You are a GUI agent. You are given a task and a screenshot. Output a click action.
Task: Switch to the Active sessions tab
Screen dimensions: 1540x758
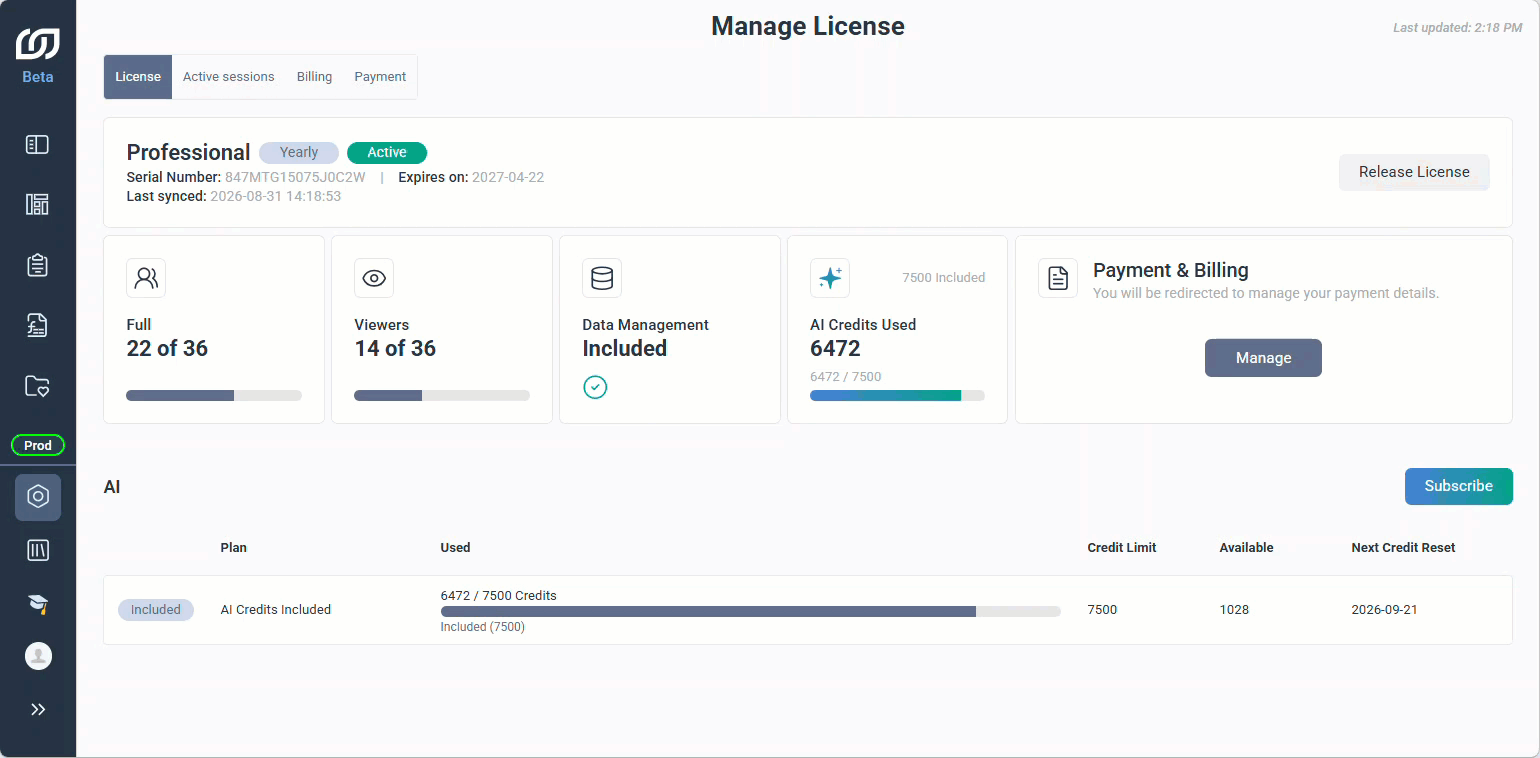228,77
